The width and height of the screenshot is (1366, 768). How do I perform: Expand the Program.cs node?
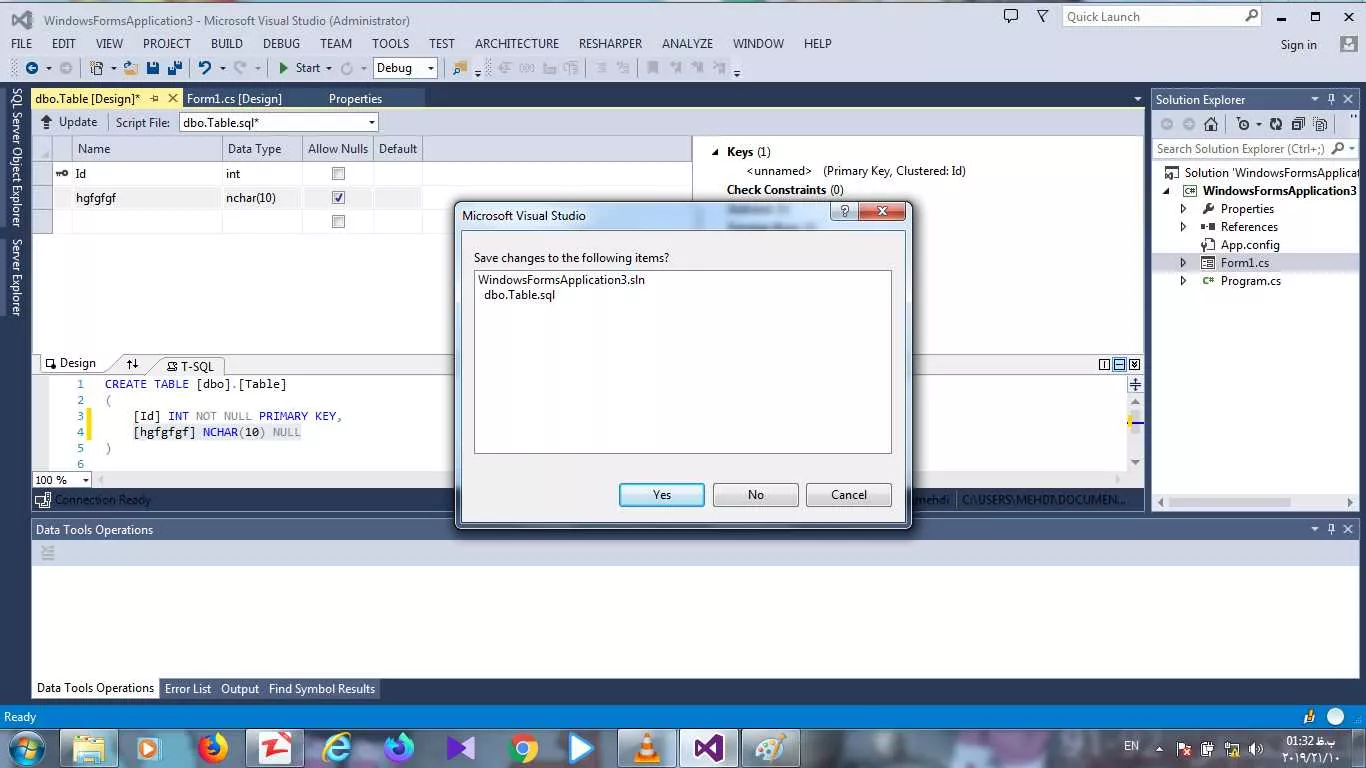tap(1184, 281)
